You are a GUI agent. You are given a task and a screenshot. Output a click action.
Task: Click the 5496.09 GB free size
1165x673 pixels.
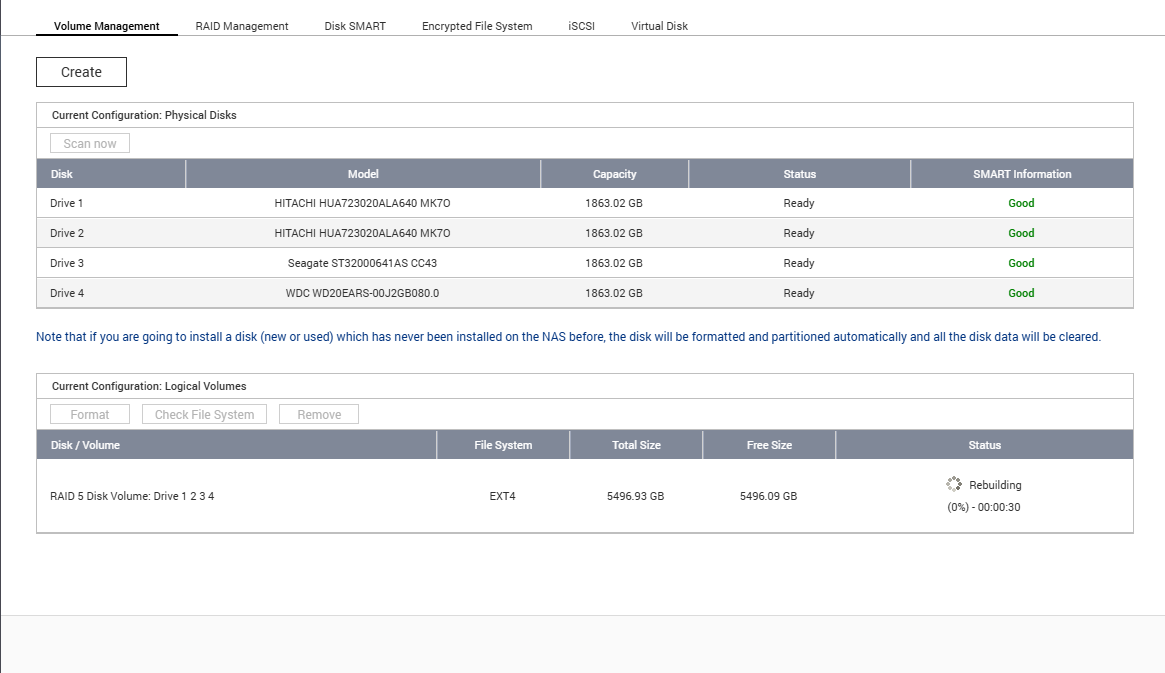click(768, 495)
